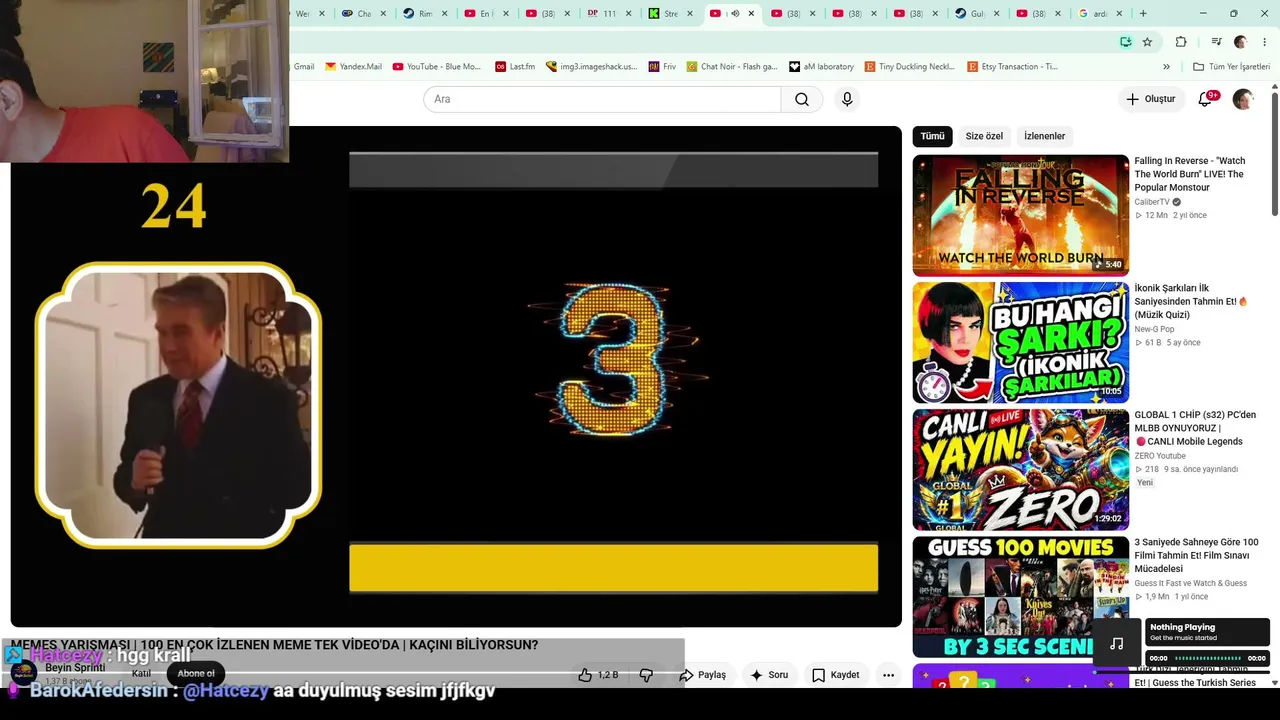The height and width of the screenshot is (720, 1280).
Task: Open the Tüm Yer İşaretleri bookmarks folder
Action: tap(1231, 67)
